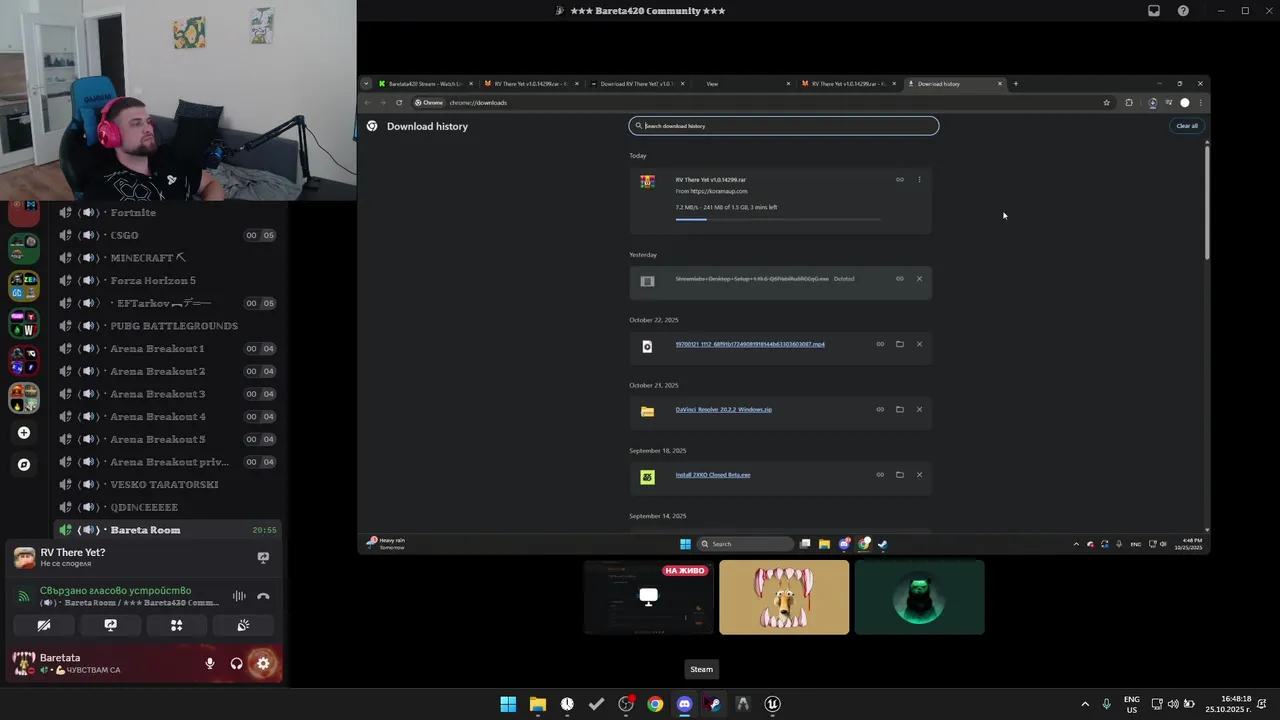Image resolution: width=1280 pixels, height=720 pixels.
Task: Mute microphone in Discord user panel
Action: [210, 663]
